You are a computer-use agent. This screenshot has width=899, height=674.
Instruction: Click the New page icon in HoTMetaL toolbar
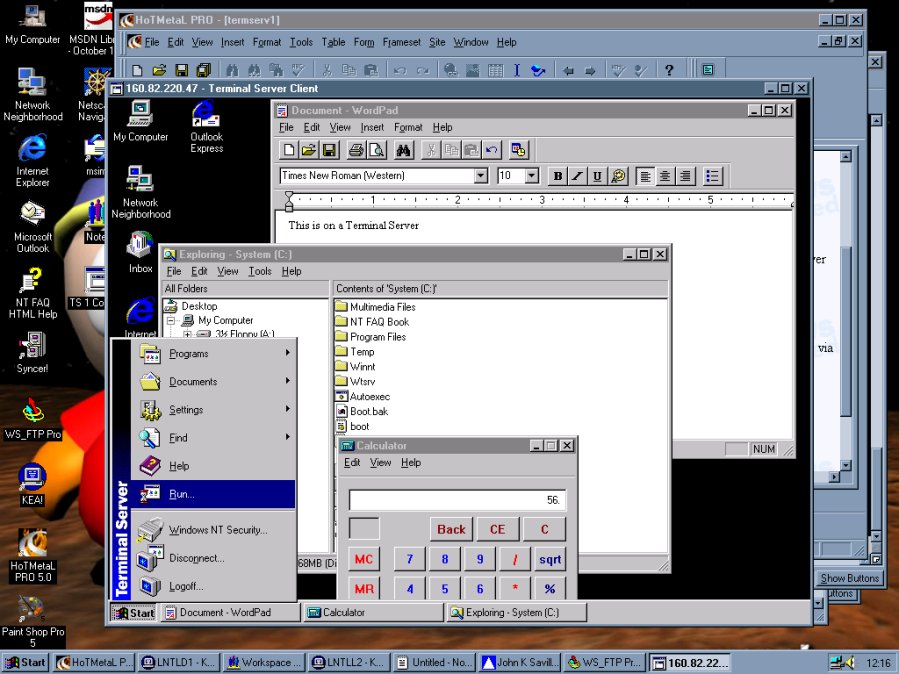point(137,70)
